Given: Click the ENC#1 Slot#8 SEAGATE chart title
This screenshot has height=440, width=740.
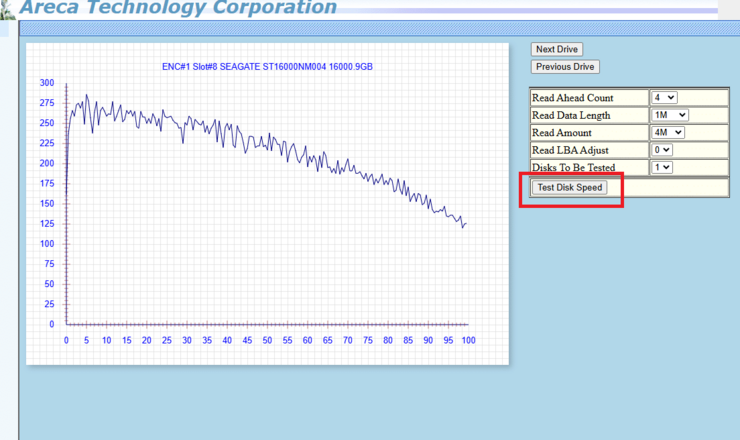Looking at the screenshot, I should click(267, 67).
